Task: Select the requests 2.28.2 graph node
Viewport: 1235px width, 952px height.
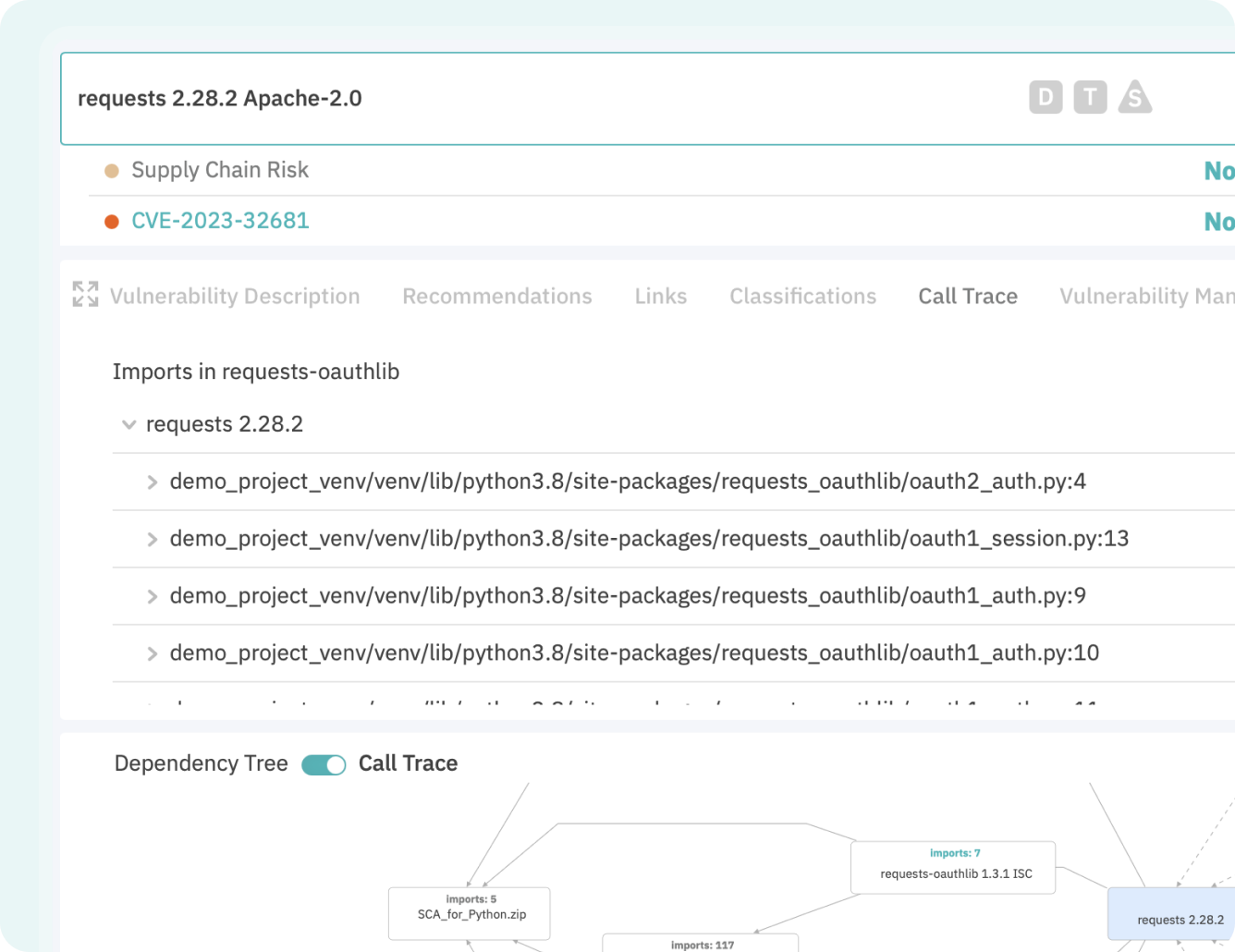Action: point(1171,913)
